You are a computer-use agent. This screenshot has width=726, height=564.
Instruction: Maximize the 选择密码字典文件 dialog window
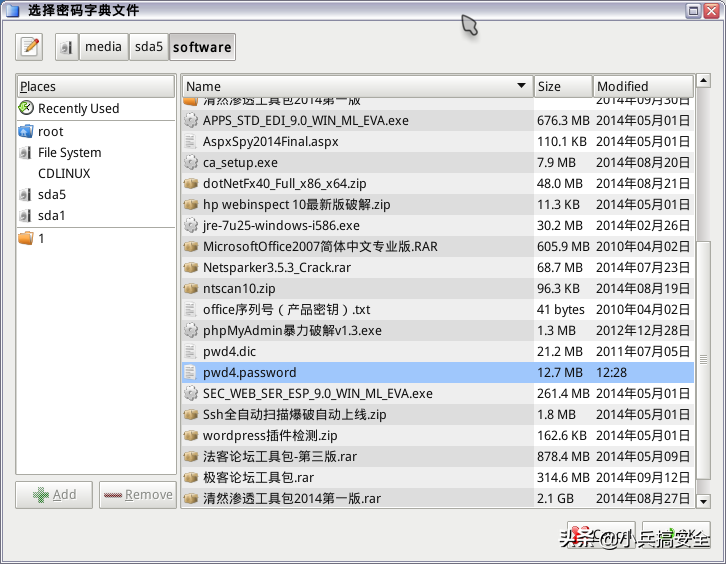pyautogui.click(x=693, y=10)
